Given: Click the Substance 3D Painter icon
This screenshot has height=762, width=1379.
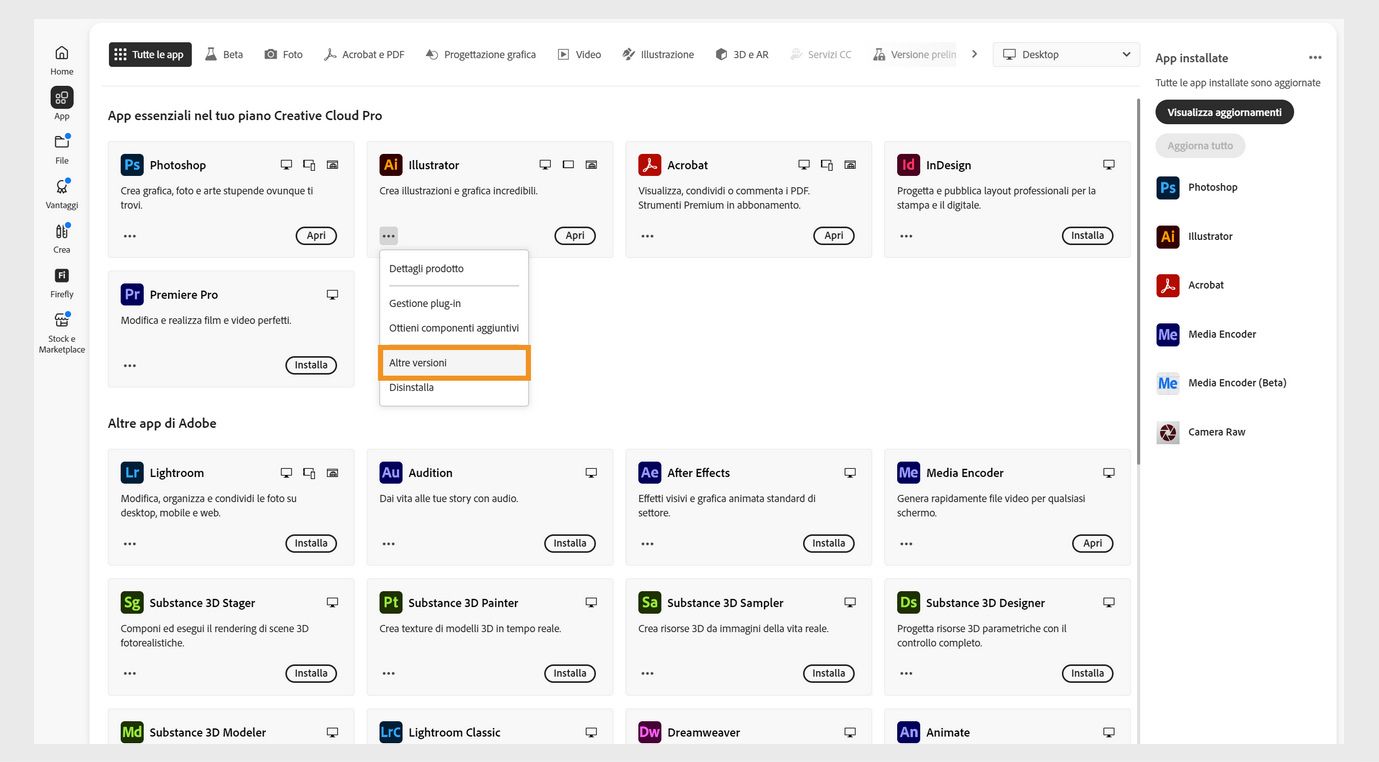Looking at the screenshot, I should [x=391, y=603].
